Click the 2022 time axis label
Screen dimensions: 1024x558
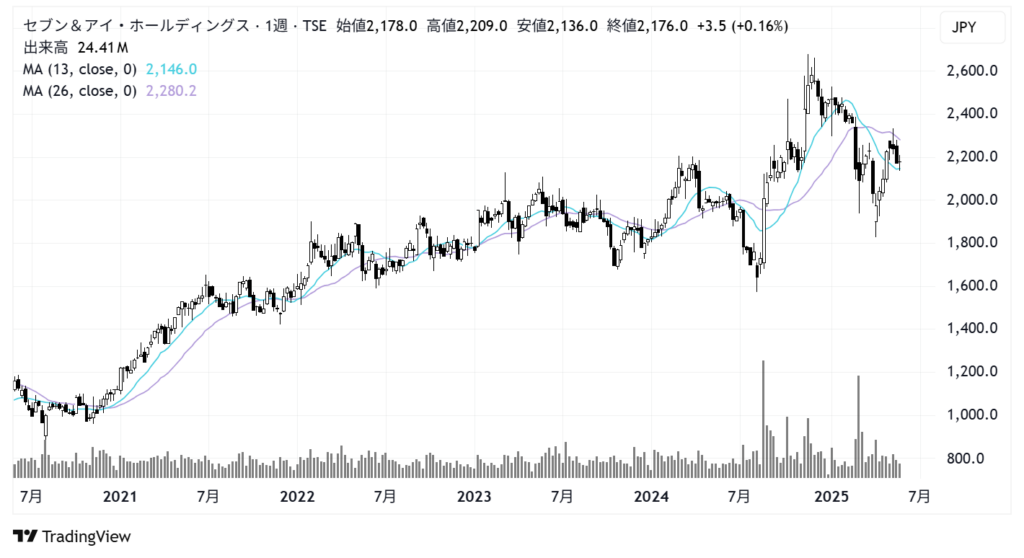(297, 497)
